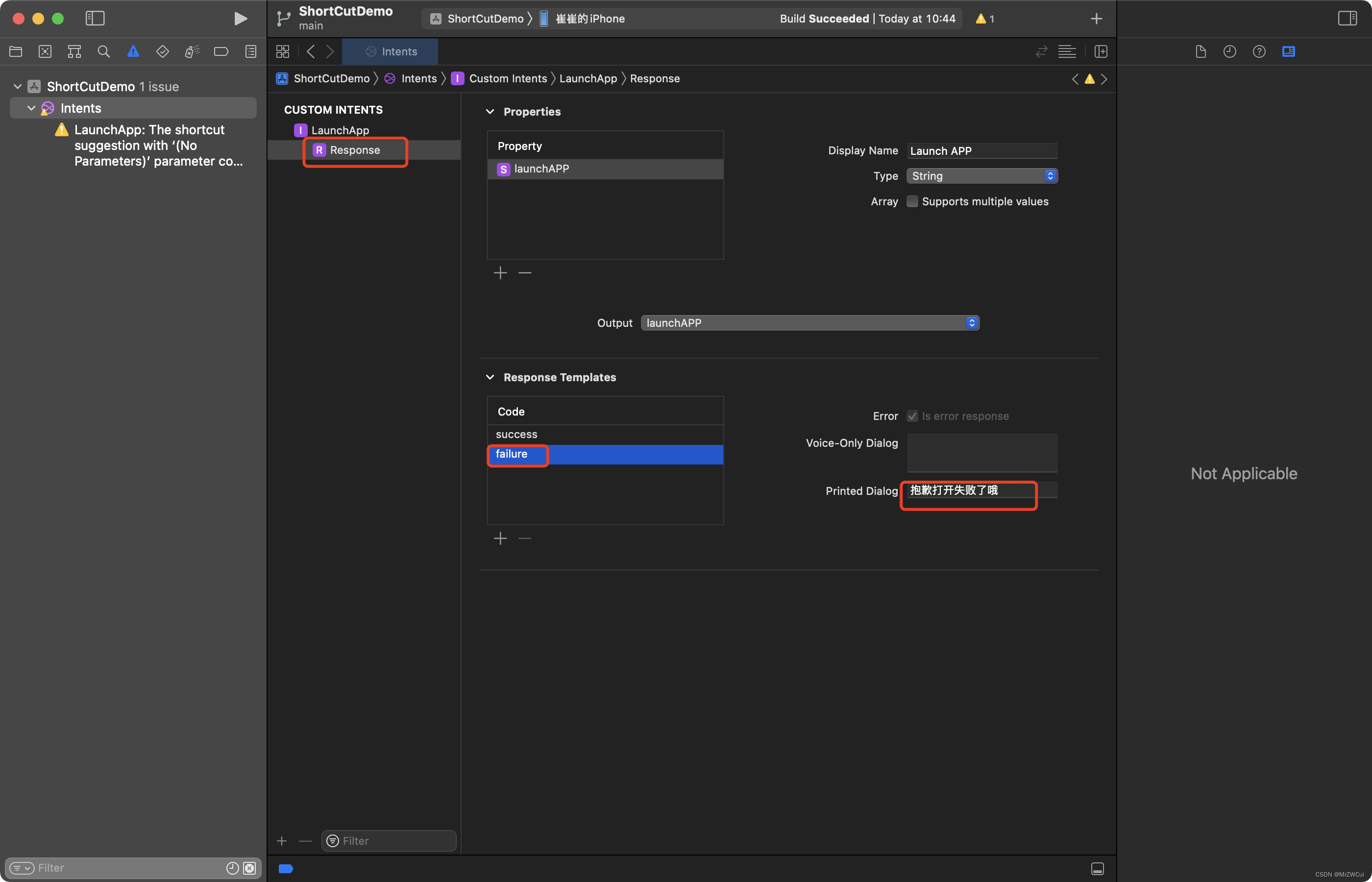Open the Report navigator
The width and height of the screenshot is (1372, 882).
[251, 51]
